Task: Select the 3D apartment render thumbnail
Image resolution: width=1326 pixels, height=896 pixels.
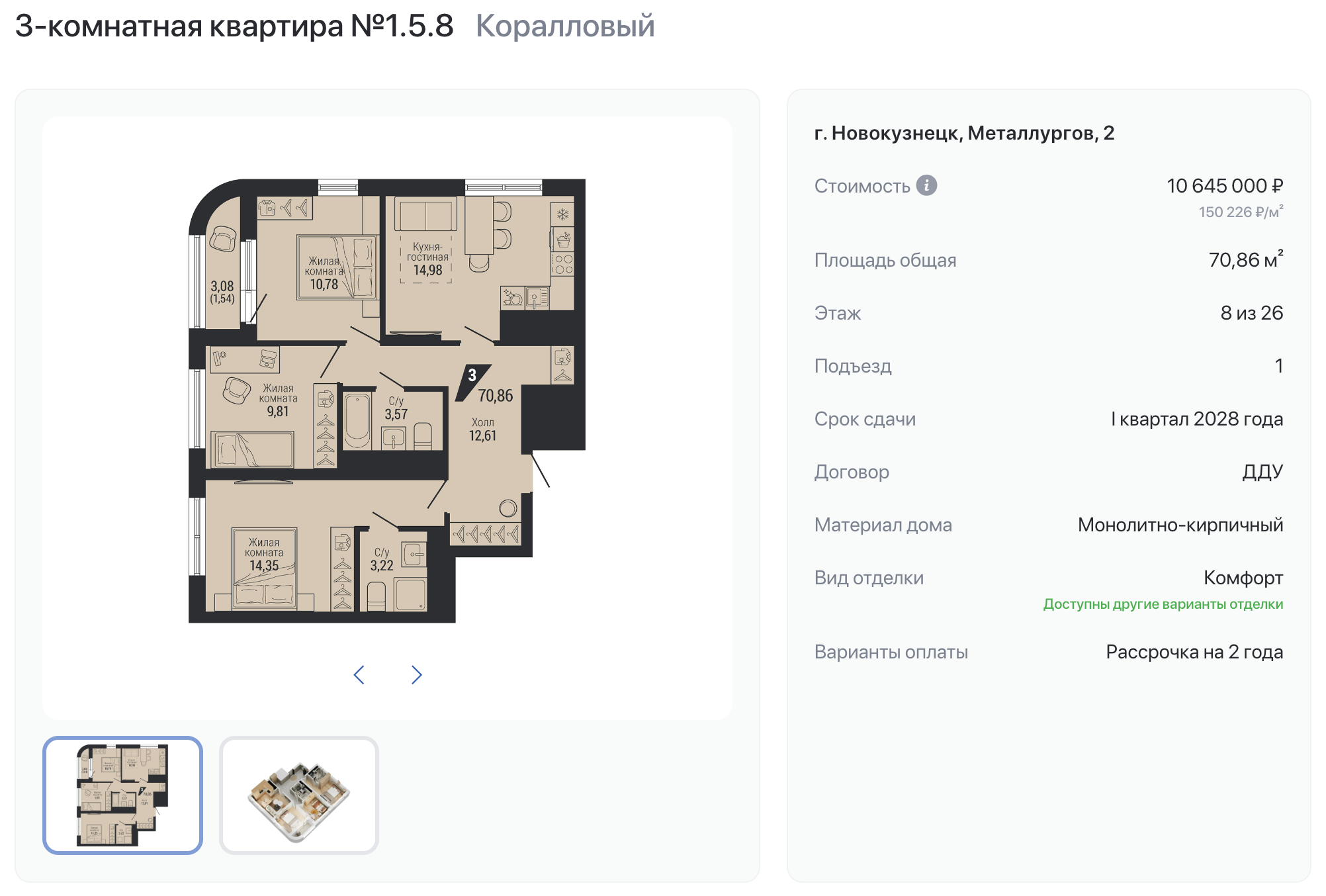Action: click(x=299, y=795)
